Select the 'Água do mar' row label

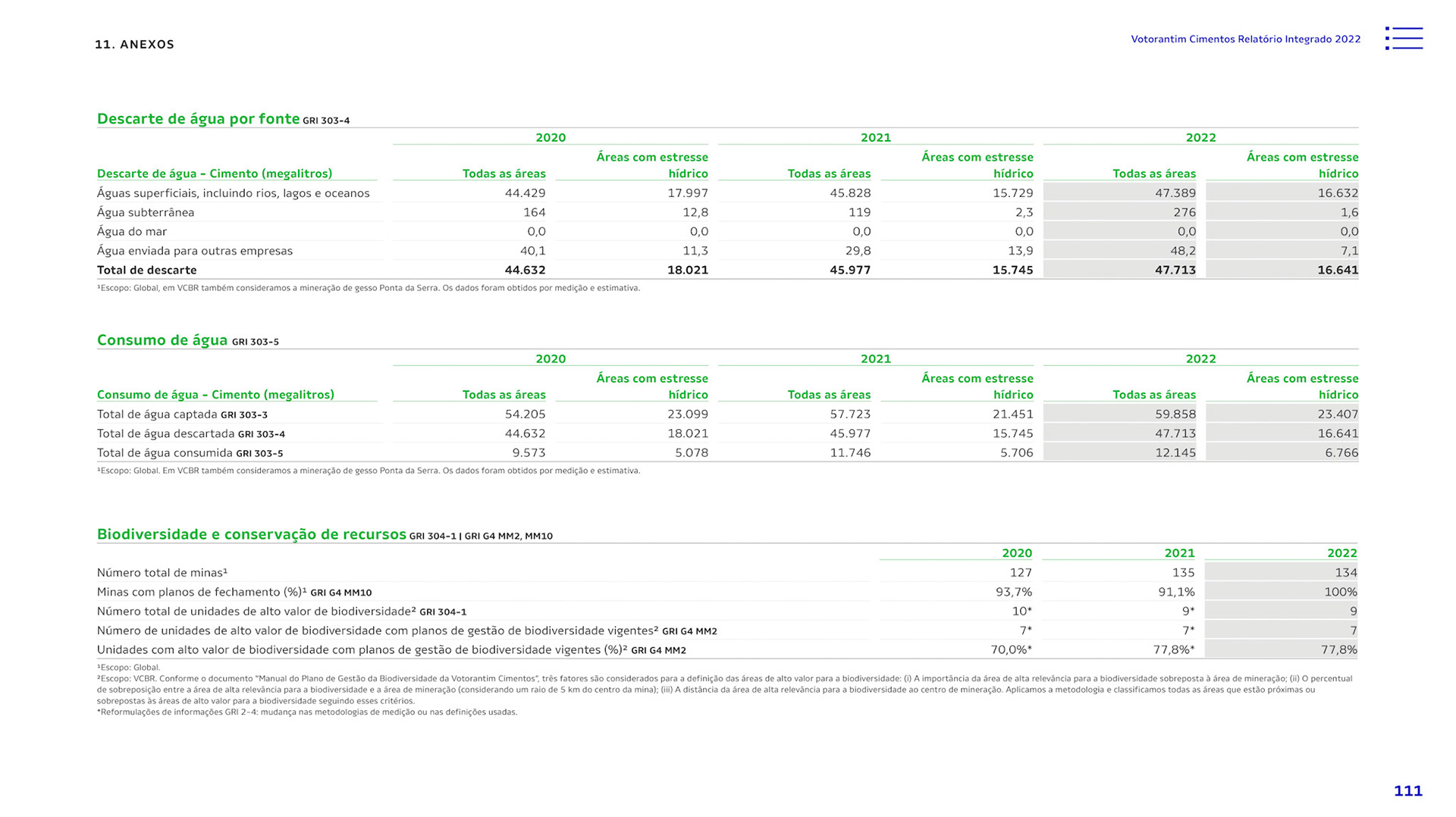tap(132, 232)
